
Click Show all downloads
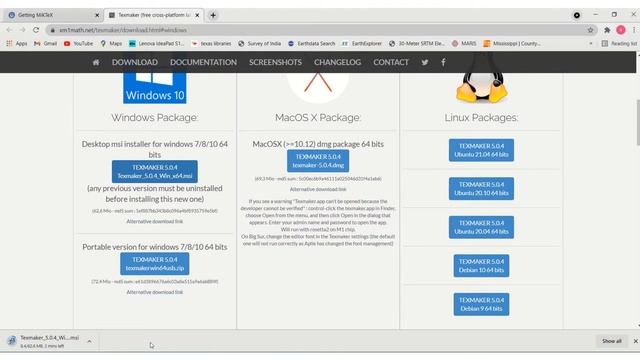[x=611, y=341]
